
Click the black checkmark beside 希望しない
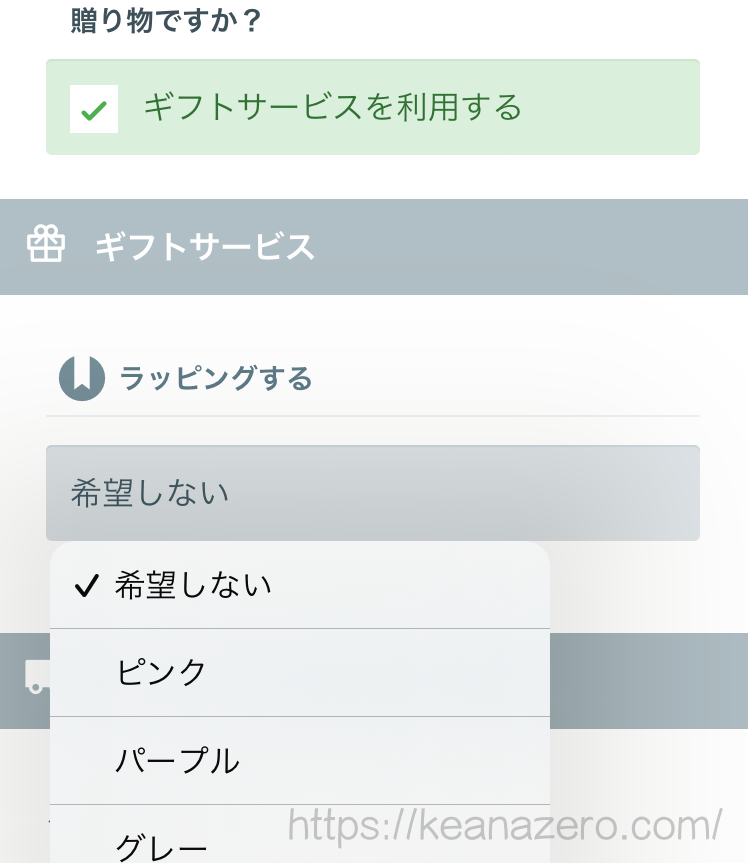point(87,585)
